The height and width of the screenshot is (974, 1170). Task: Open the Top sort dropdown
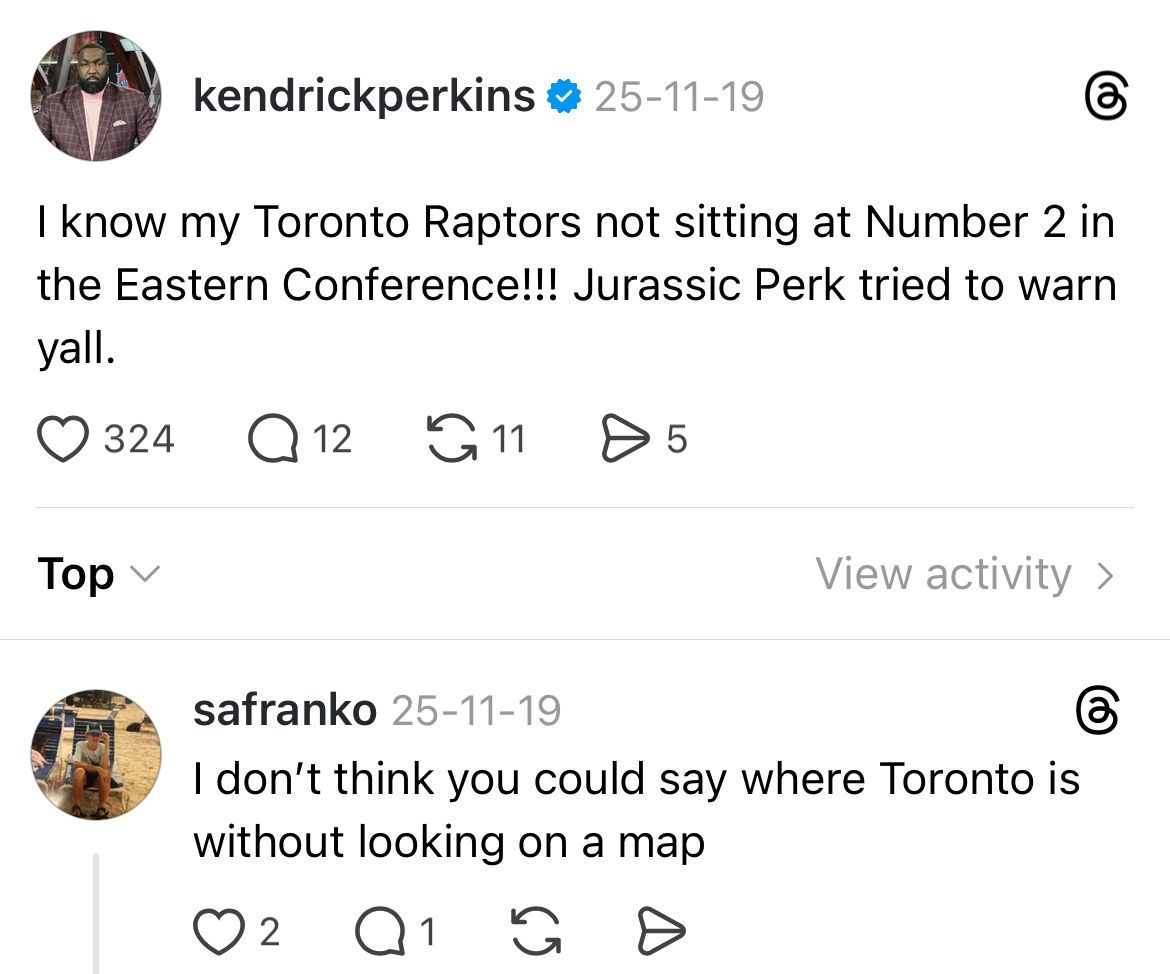76,575
